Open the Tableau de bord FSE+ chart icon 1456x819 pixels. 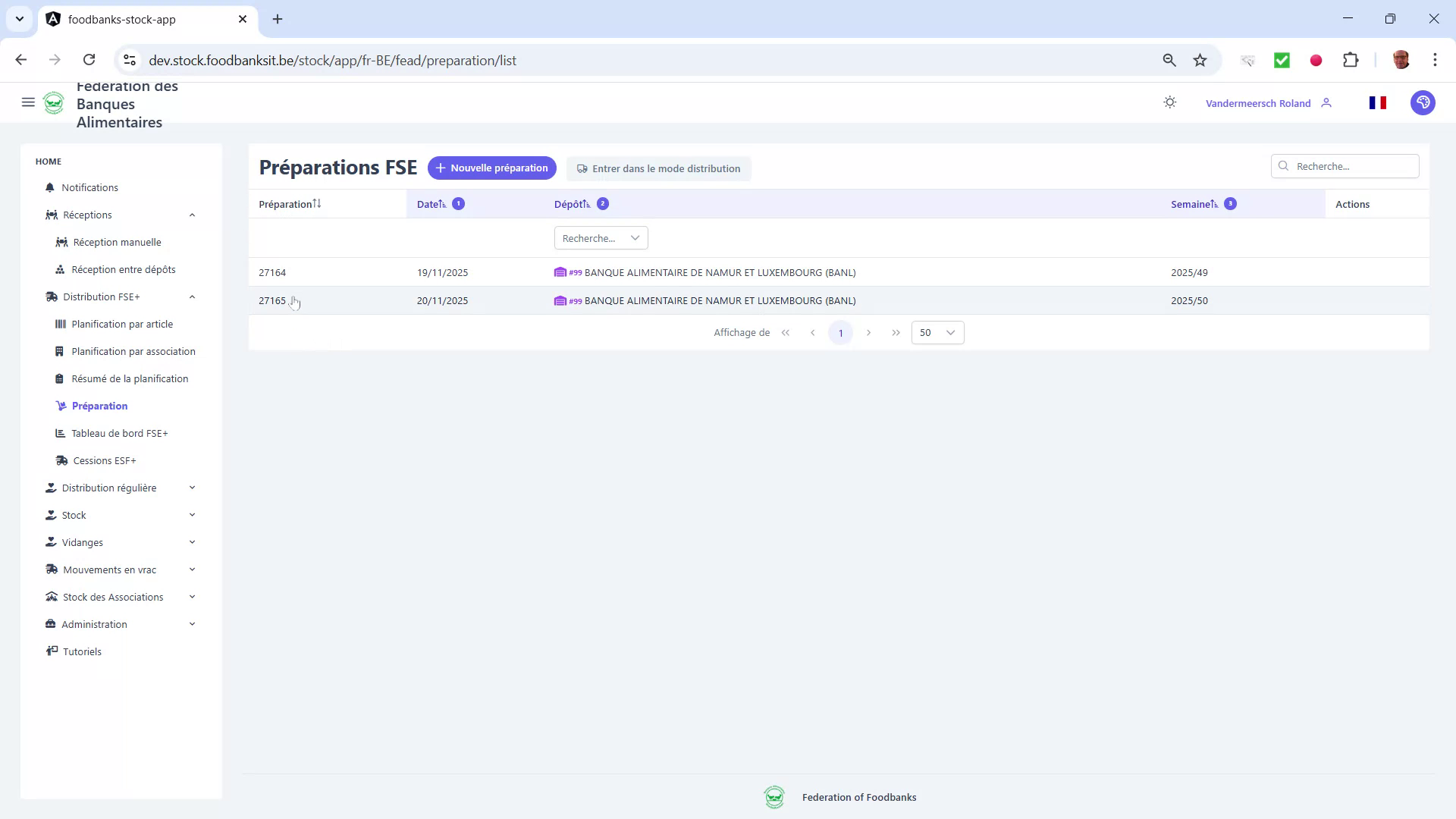pyautogui.click(x=60, y=433)
